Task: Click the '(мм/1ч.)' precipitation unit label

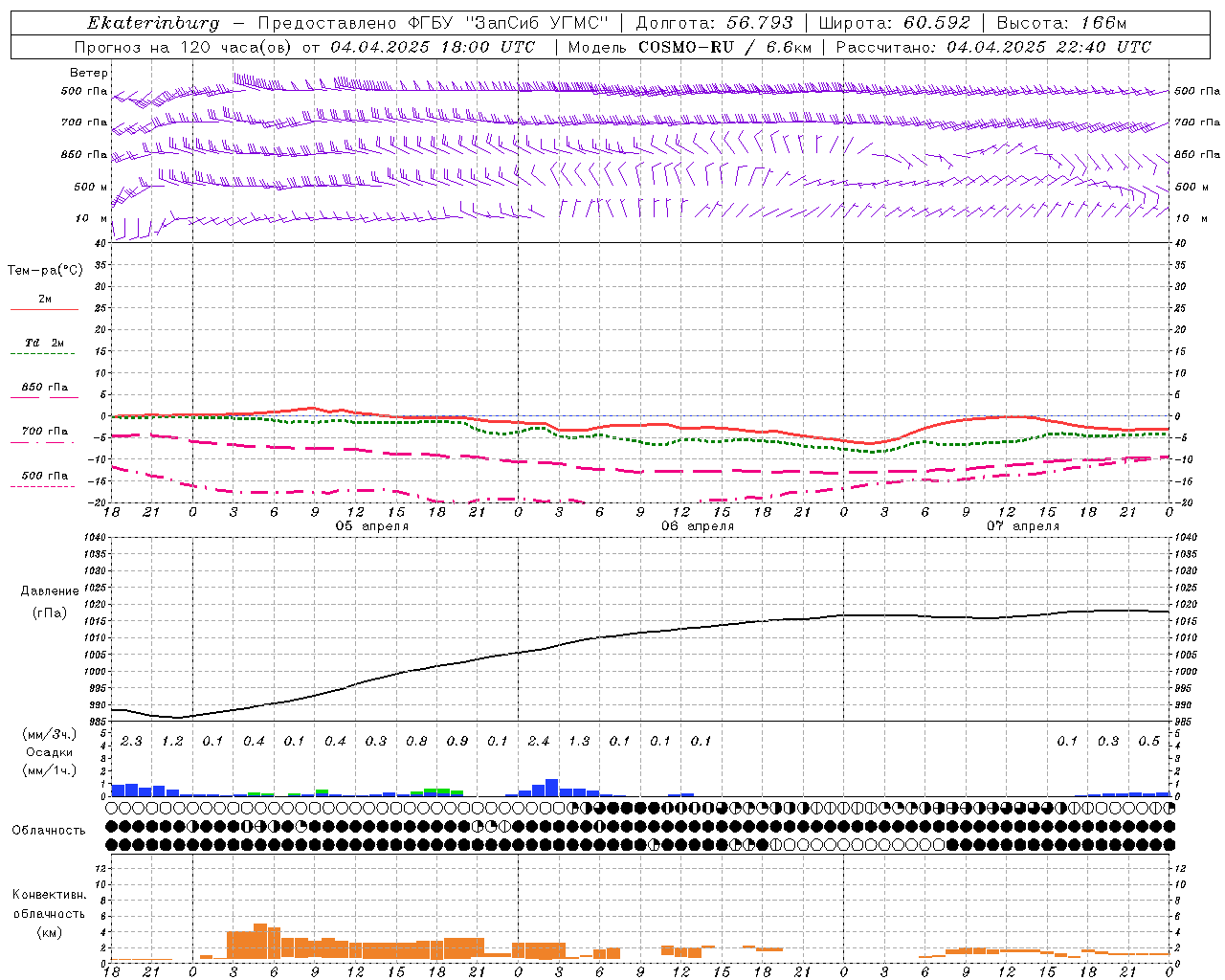Action: 50,770
